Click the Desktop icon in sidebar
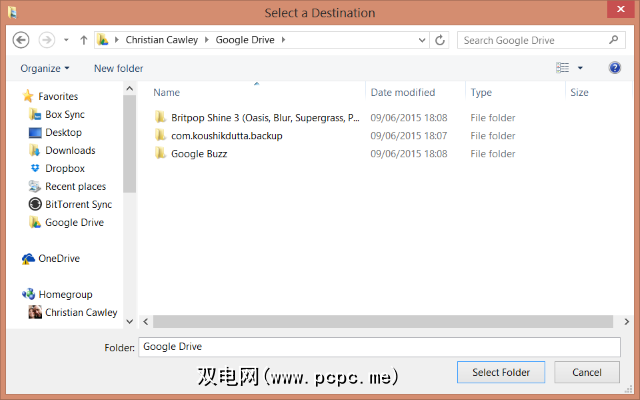Image resolution: width=640 pixels, height=400 pixels. click(35, 132)
